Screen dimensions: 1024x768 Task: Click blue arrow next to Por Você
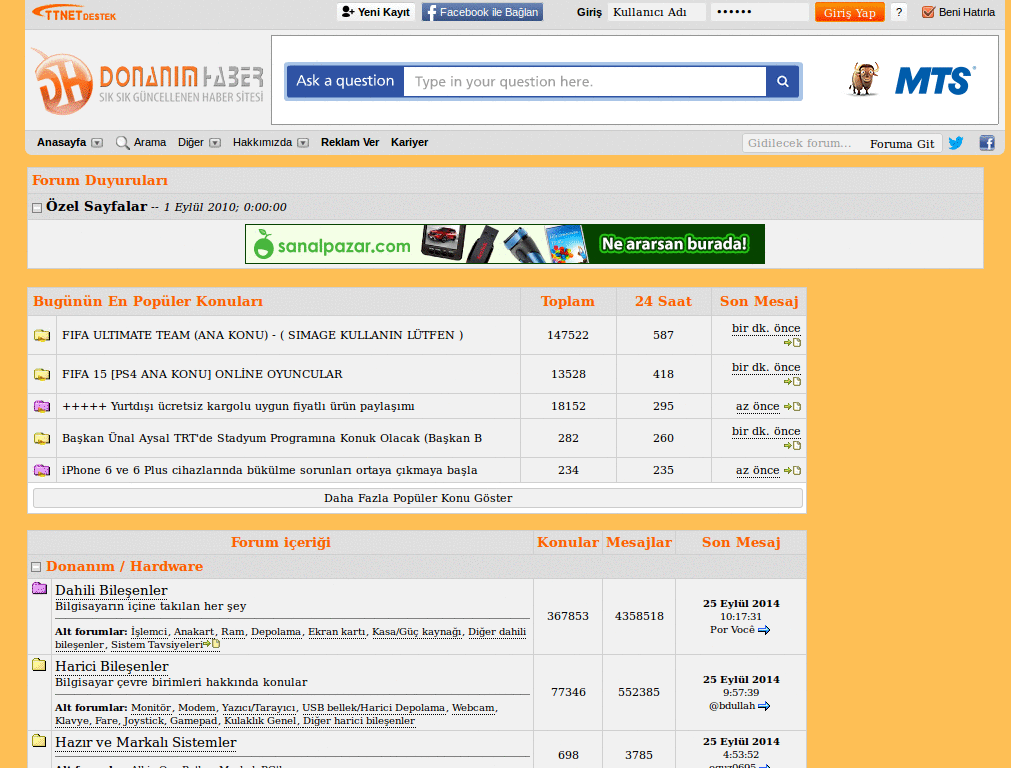click(x=764, y=630)
